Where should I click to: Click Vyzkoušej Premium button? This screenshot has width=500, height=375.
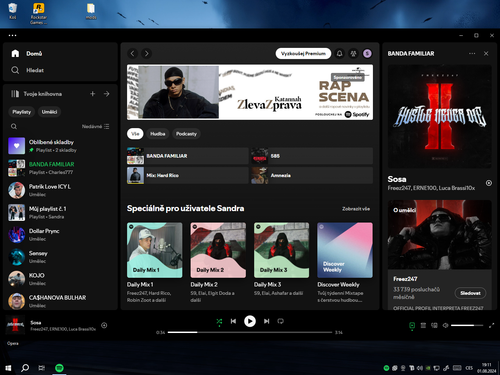coord(303,54)
